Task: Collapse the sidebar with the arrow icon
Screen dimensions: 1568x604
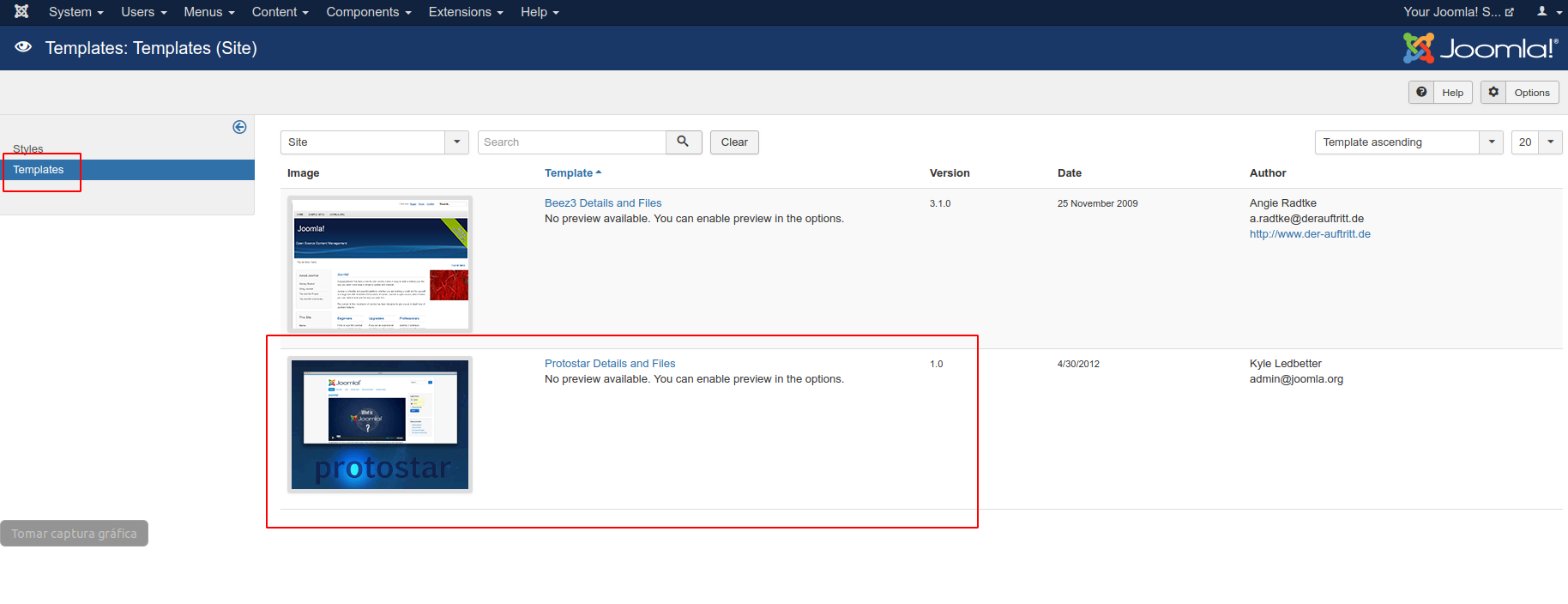Action: [239, 127]
